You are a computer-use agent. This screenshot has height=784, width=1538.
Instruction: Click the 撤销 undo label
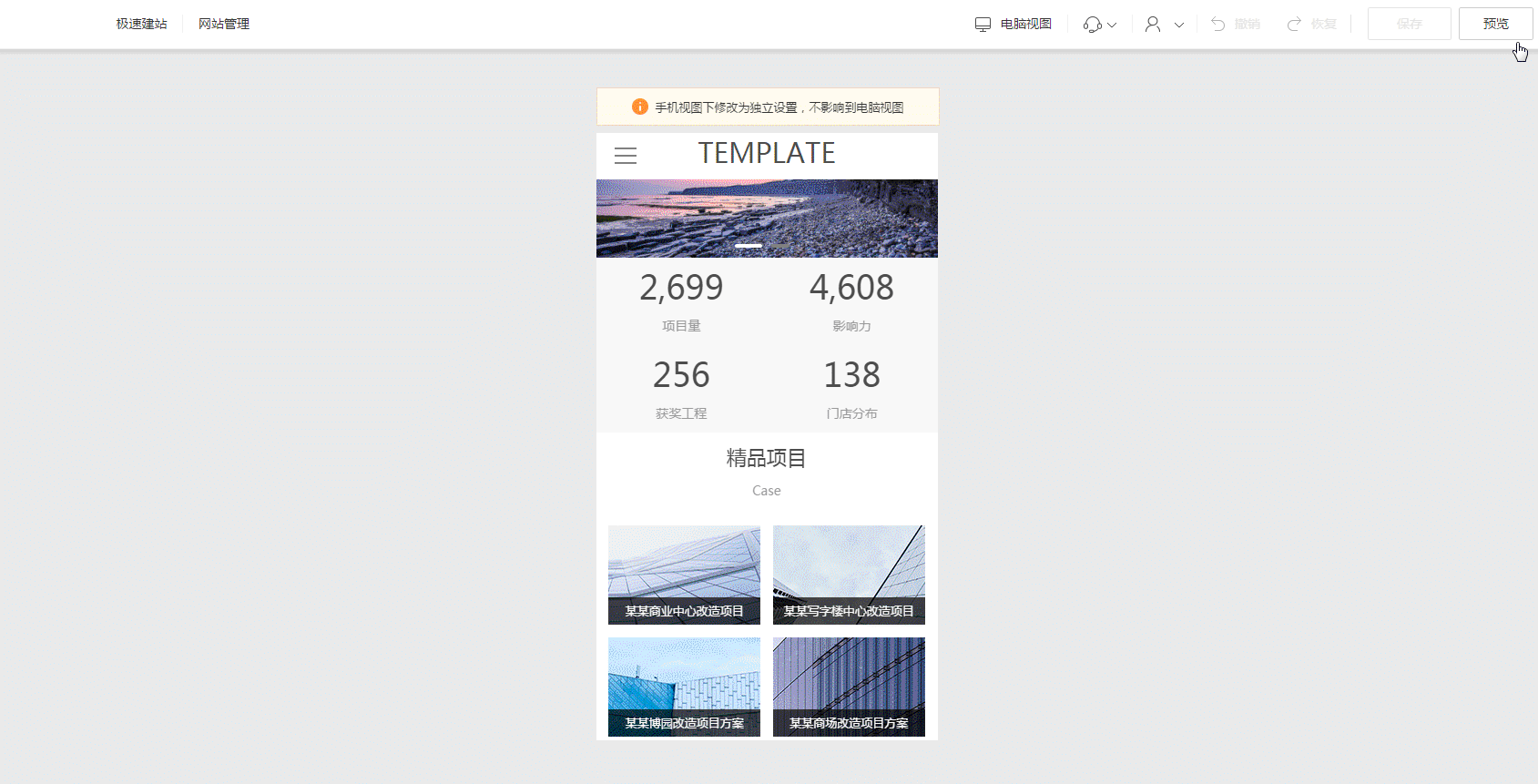click(x=1248, y=24)
